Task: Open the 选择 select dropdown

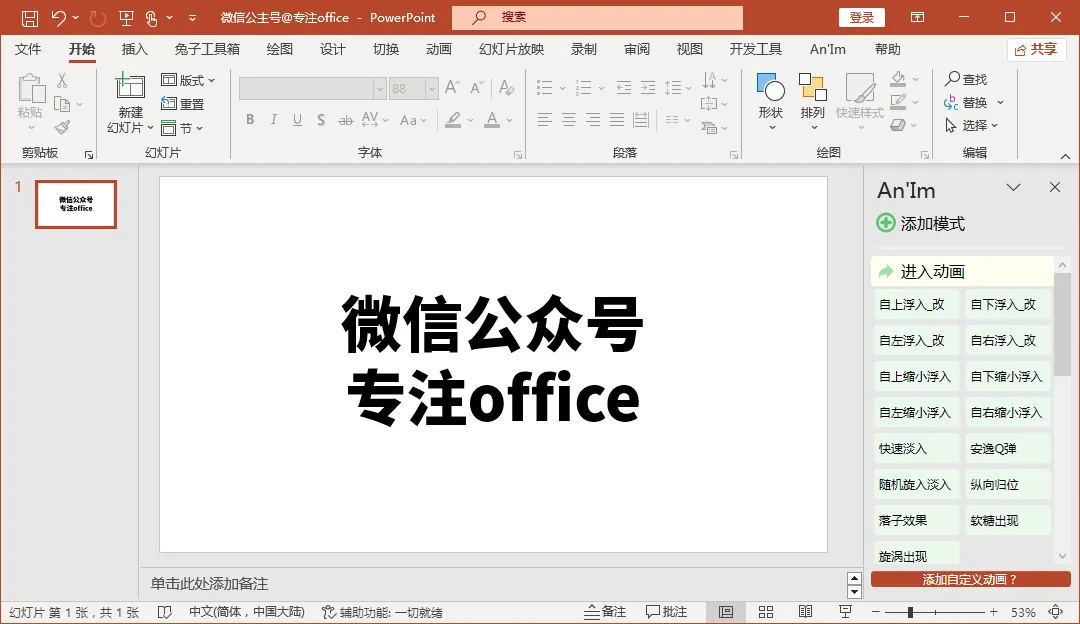Action: [x=971, y=125]
